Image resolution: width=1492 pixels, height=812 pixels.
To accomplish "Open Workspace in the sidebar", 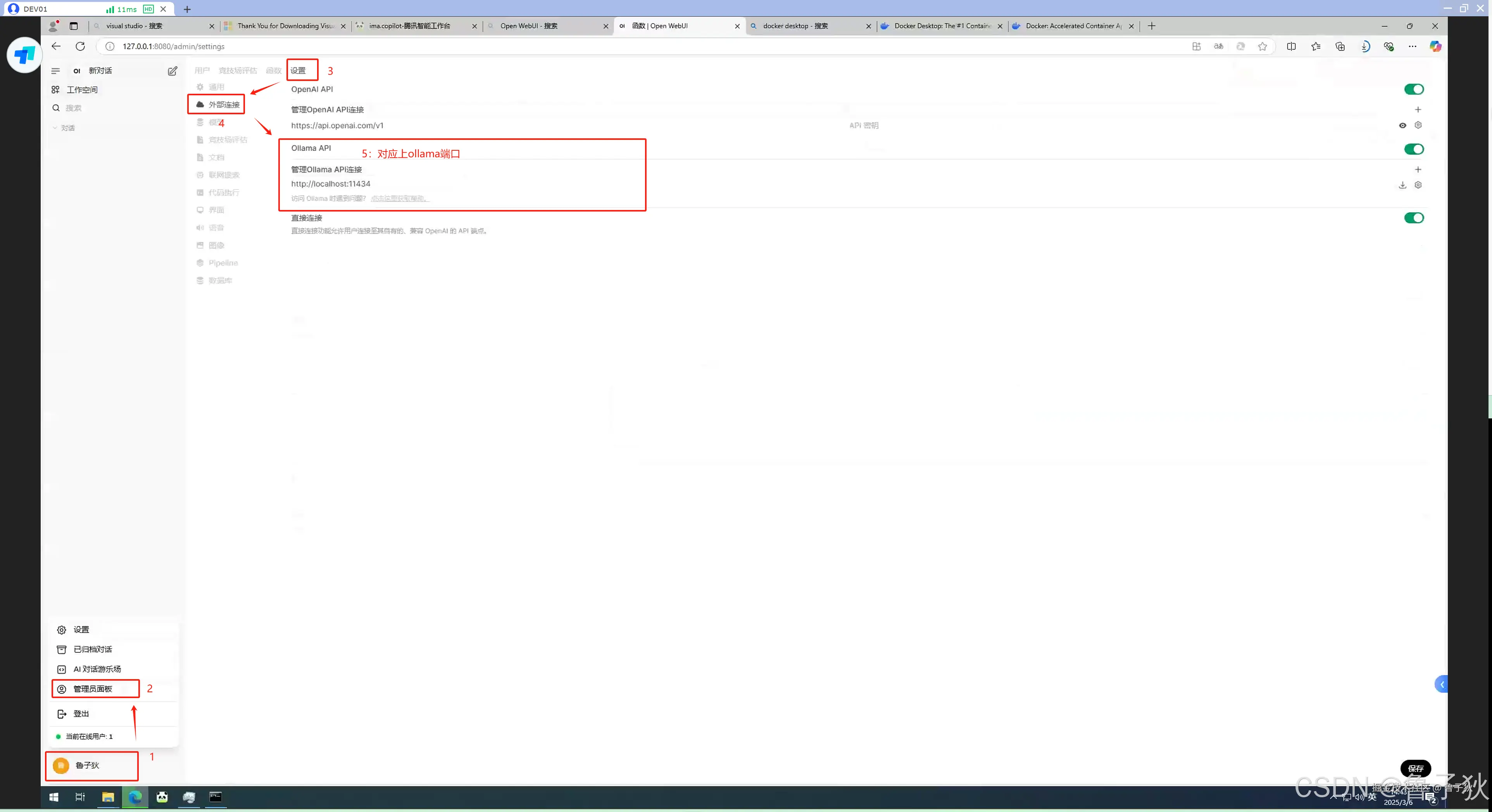I will pyautogui.click(x=81, y=90).
